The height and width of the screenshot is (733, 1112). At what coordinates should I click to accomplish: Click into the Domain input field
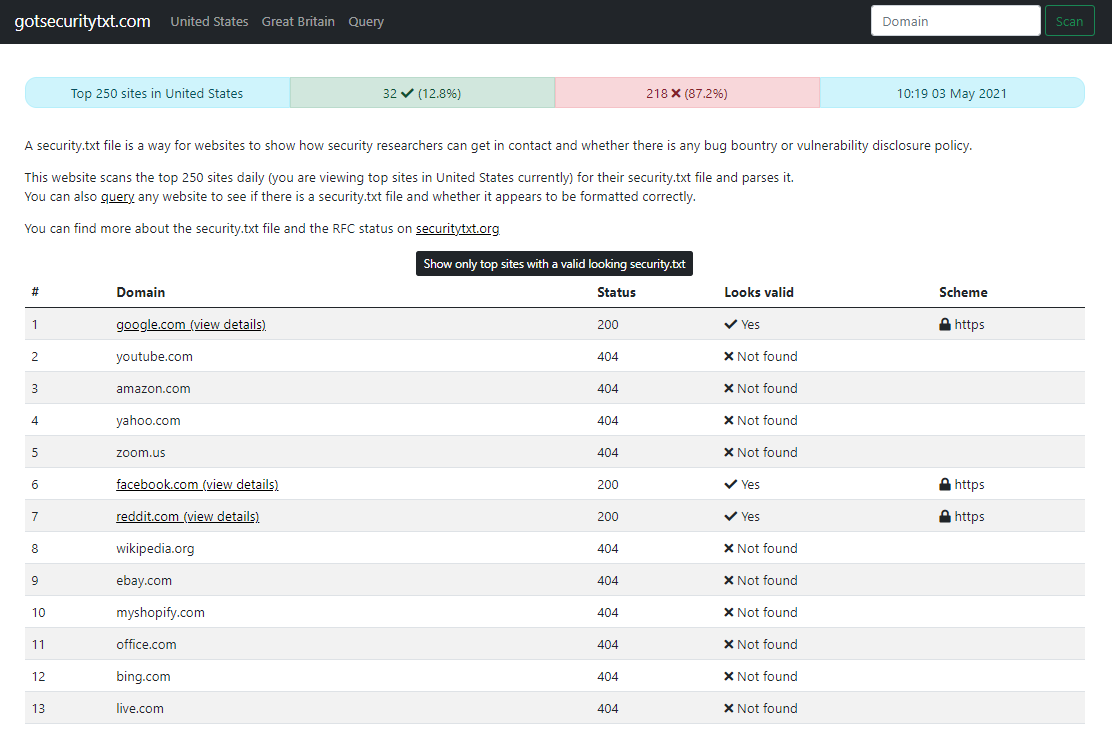pos(955,21)
